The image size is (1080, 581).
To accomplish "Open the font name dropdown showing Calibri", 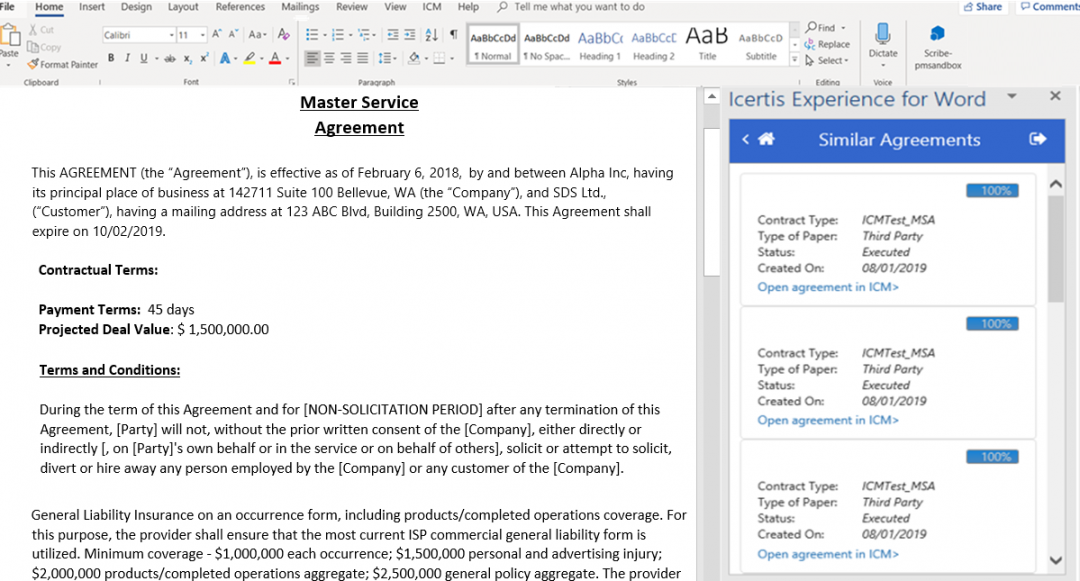I will (x=138, y=35).
